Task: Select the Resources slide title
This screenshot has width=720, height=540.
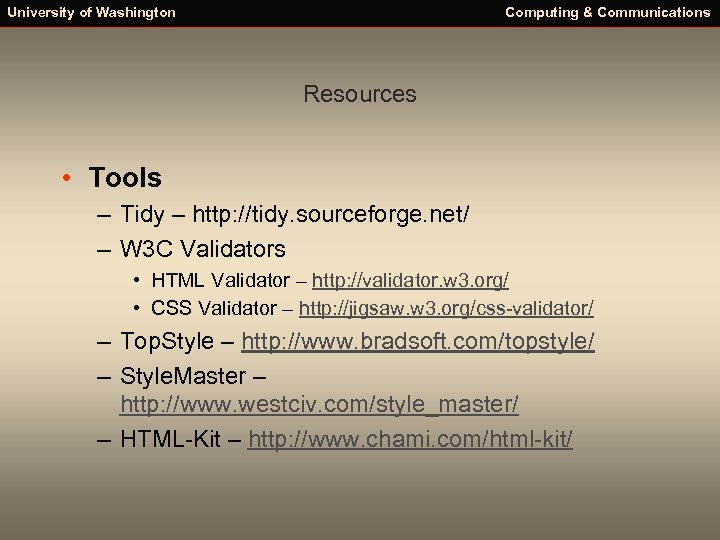Action: [x=360, y=94]
